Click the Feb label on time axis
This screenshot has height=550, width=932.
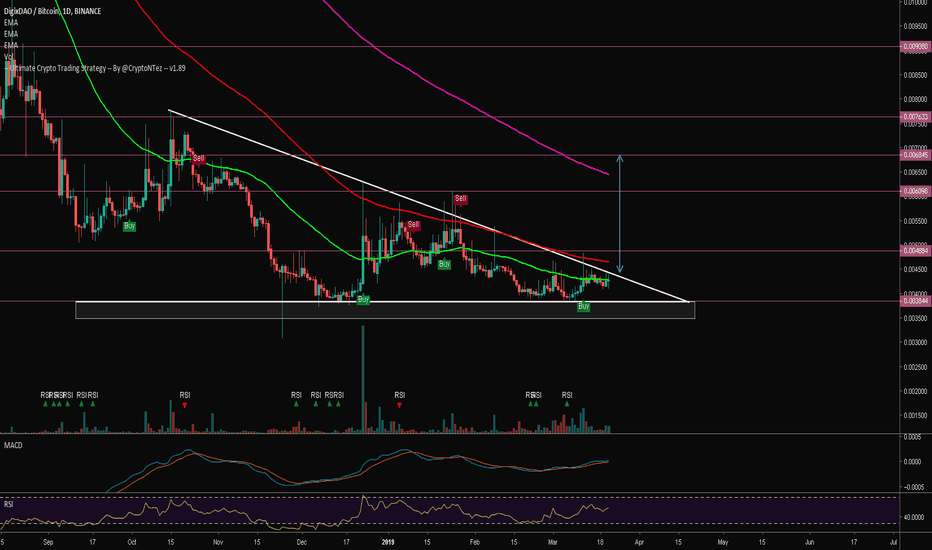[x=474, y=542]
